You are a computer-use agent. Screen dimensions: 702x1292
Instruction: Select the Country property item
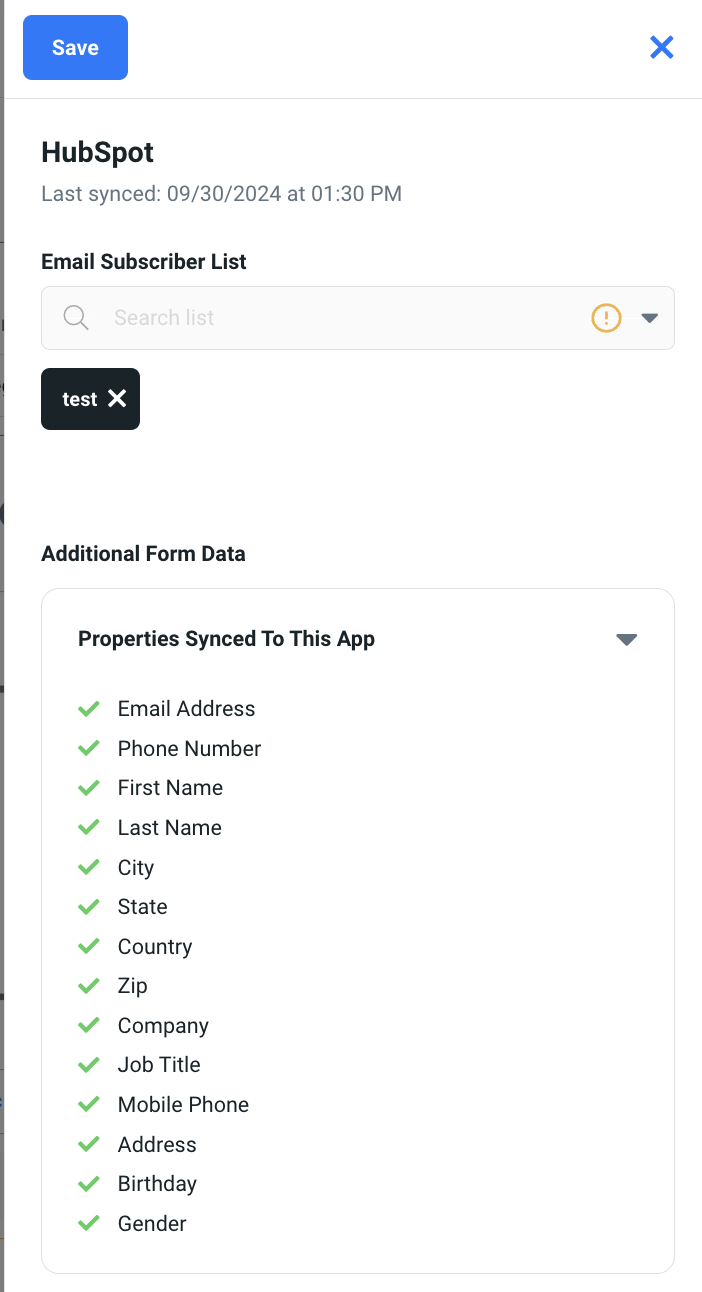pyautogui.click(x=155, y=947)
